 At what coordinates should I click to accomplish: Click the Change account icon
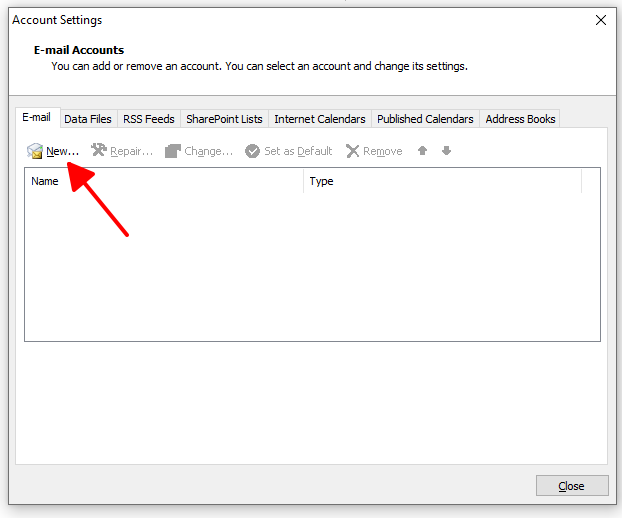(x=173, y=151)
